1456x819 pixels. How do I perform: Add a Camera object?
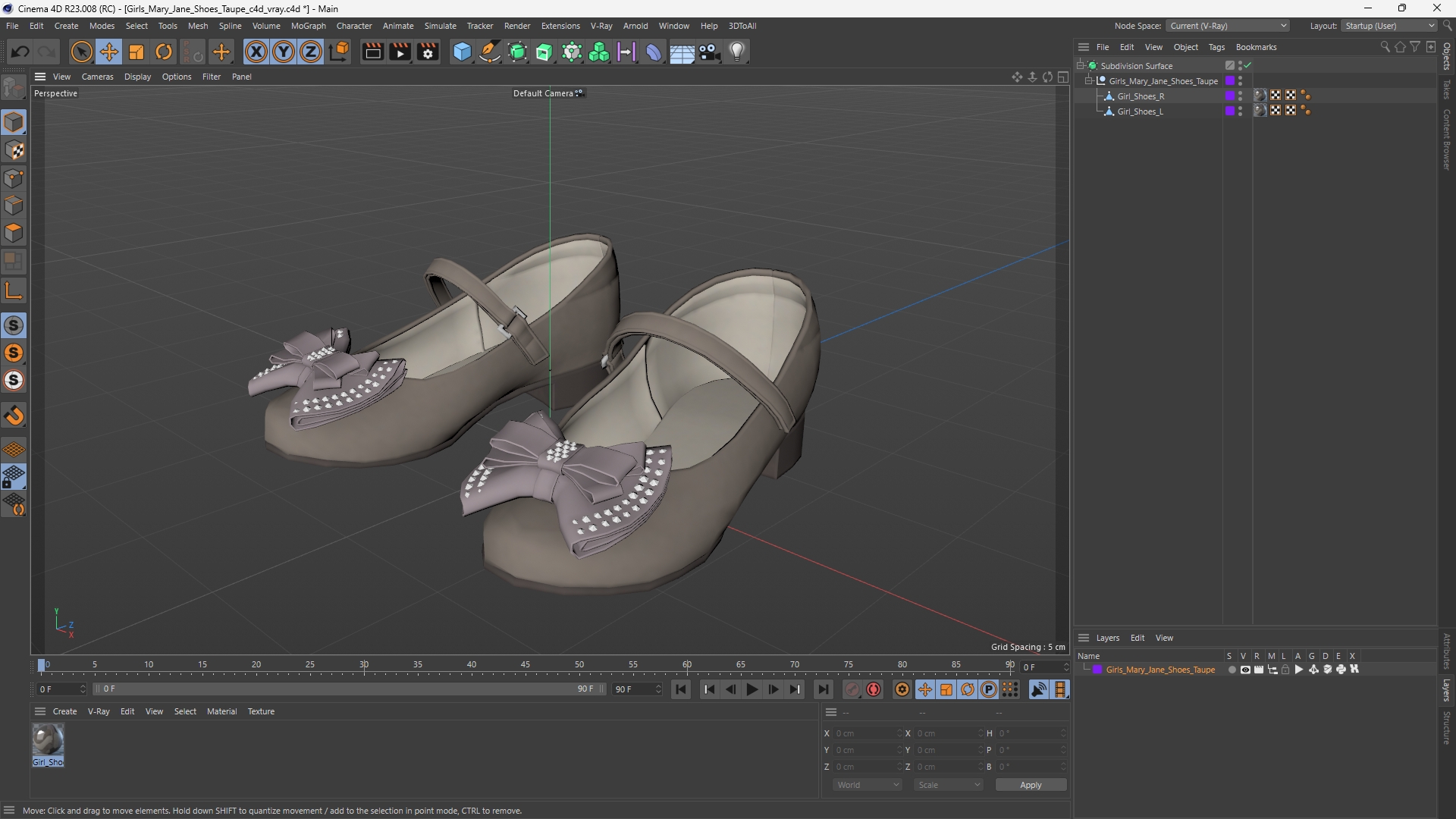coord(710,52)
